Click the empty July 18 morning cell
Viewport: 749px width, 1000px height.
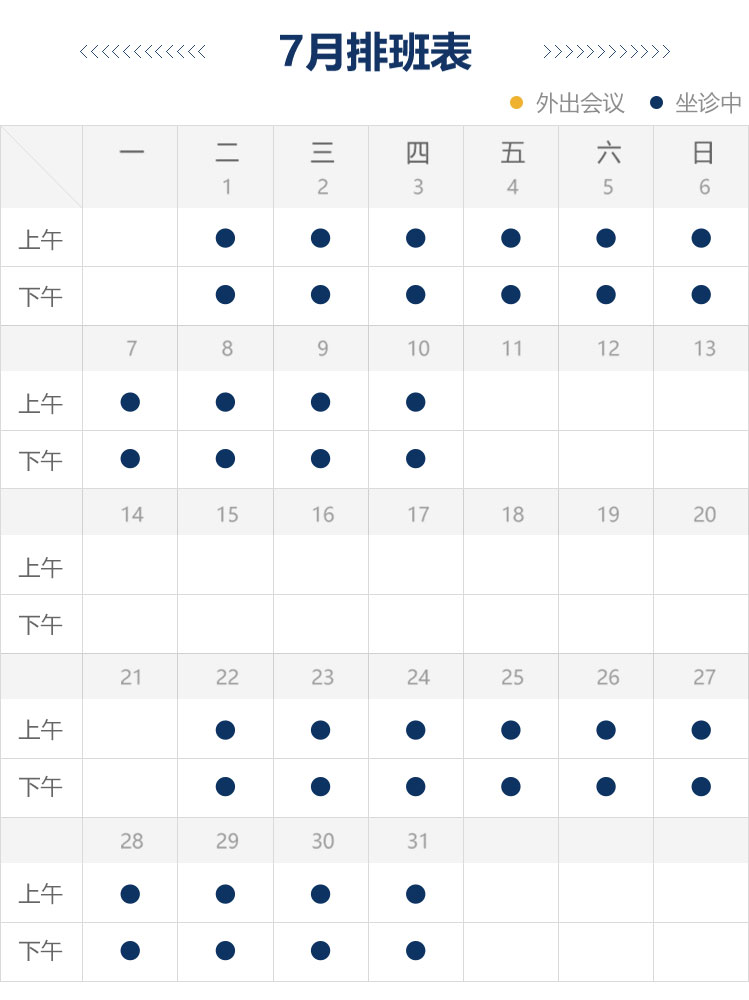pyautogui.click(x=511, y=565)
